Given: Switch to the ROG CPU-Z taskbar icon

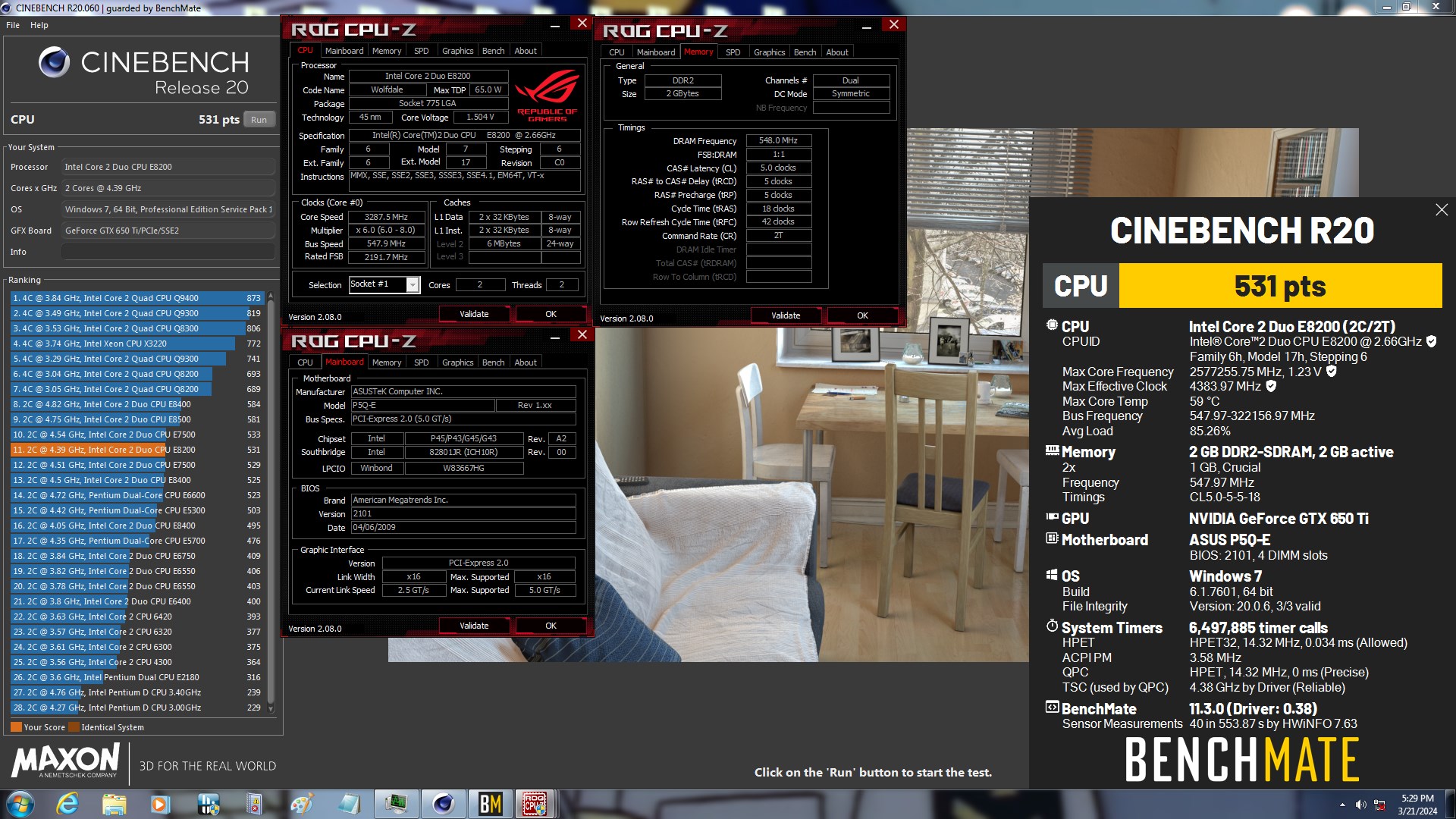Looking at the screenshot, I should pyautogui.click(x=535, y=804).
